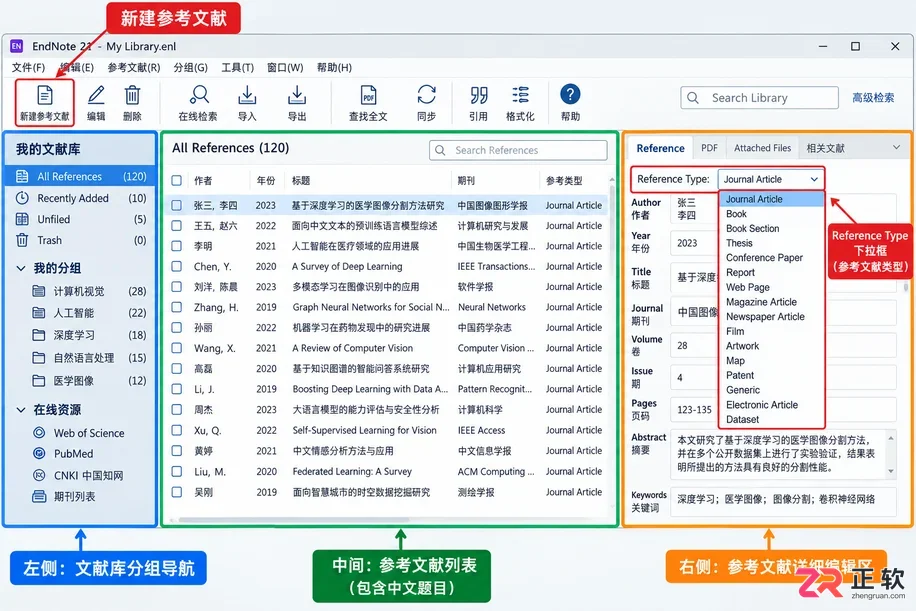
Task: Collapse the 在线资源 section
Action: click(21, 410)
